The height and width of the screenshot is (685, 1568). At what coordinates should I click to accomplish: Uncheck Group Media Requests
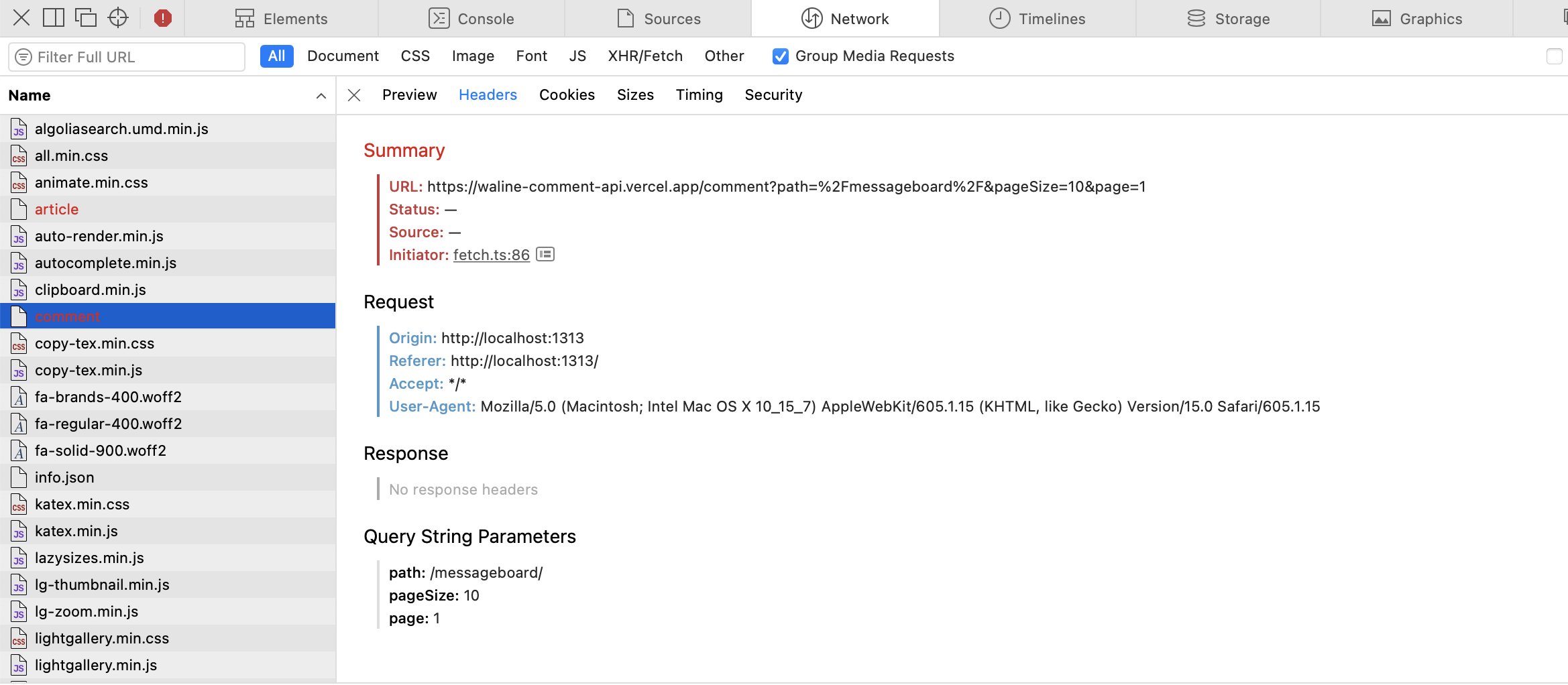pos(779,56)
